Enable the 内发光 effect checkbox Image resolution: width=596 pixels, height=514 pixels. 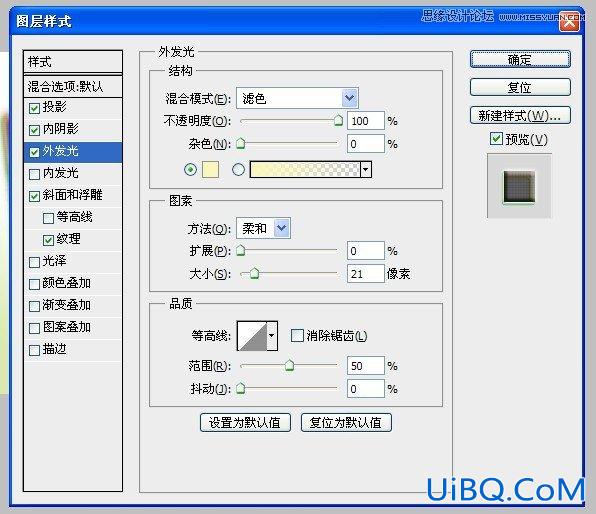pyautogui.click(x=34, y=174)
